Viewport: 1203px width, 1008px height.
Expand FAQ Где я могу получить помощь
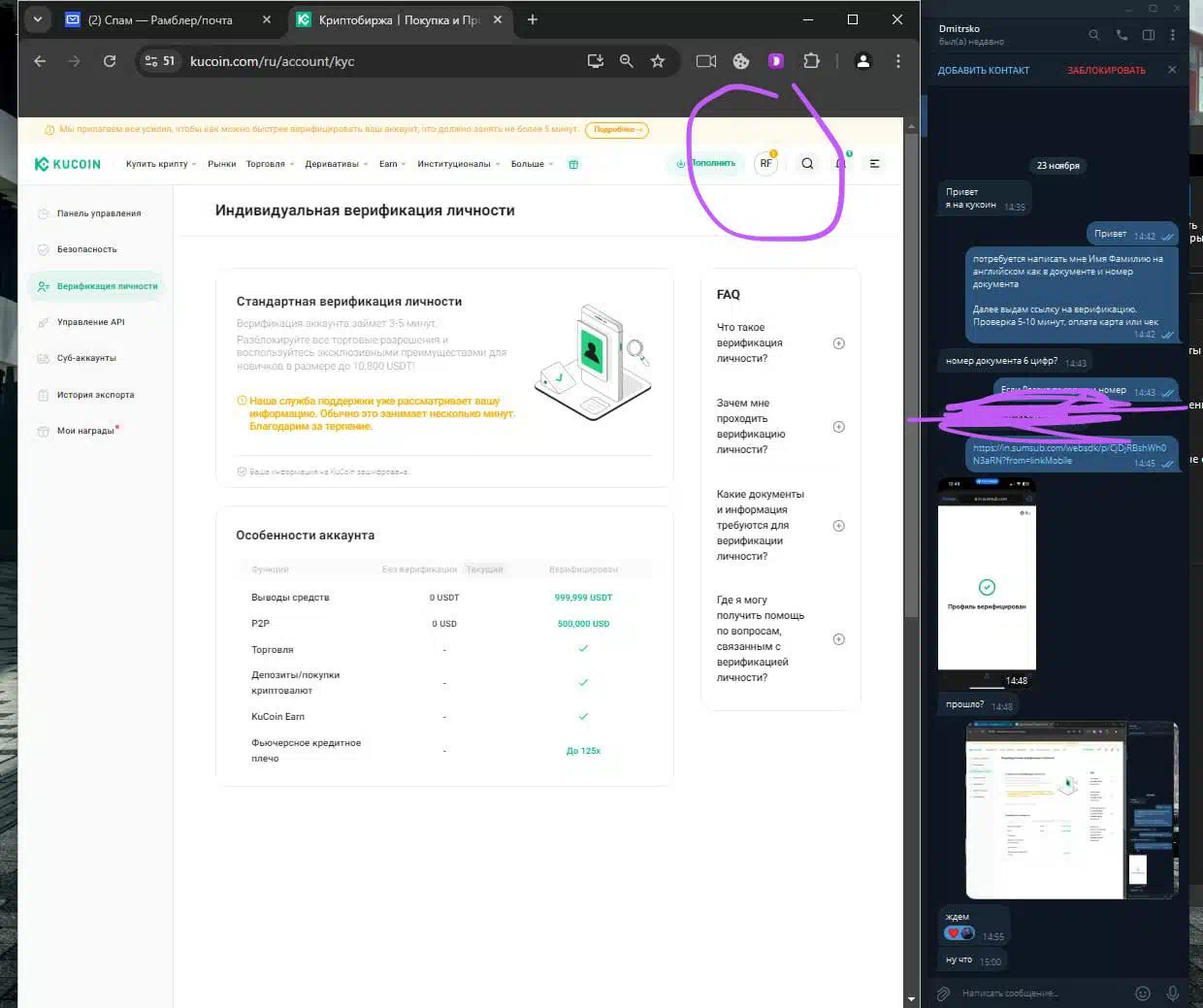click(x=838, y=639)
